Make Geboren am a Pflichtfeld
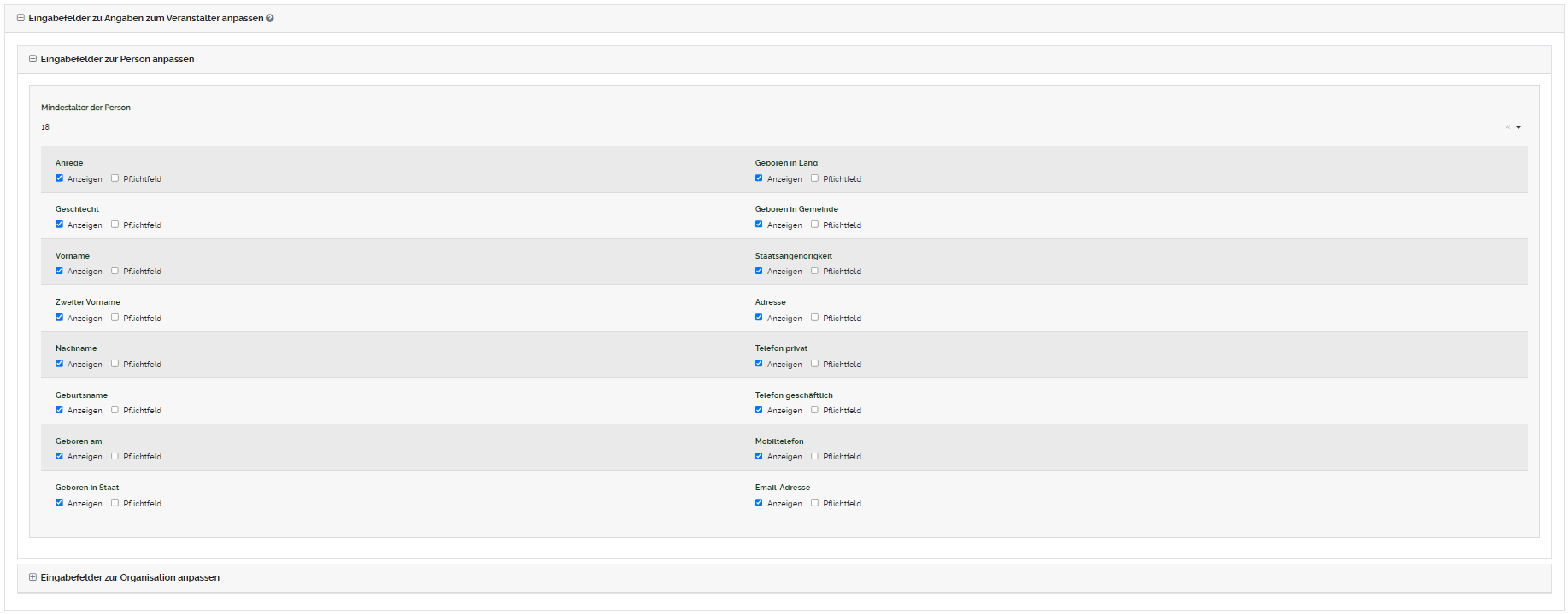Viewport: 1568px width, 614px height. (115, 456)
